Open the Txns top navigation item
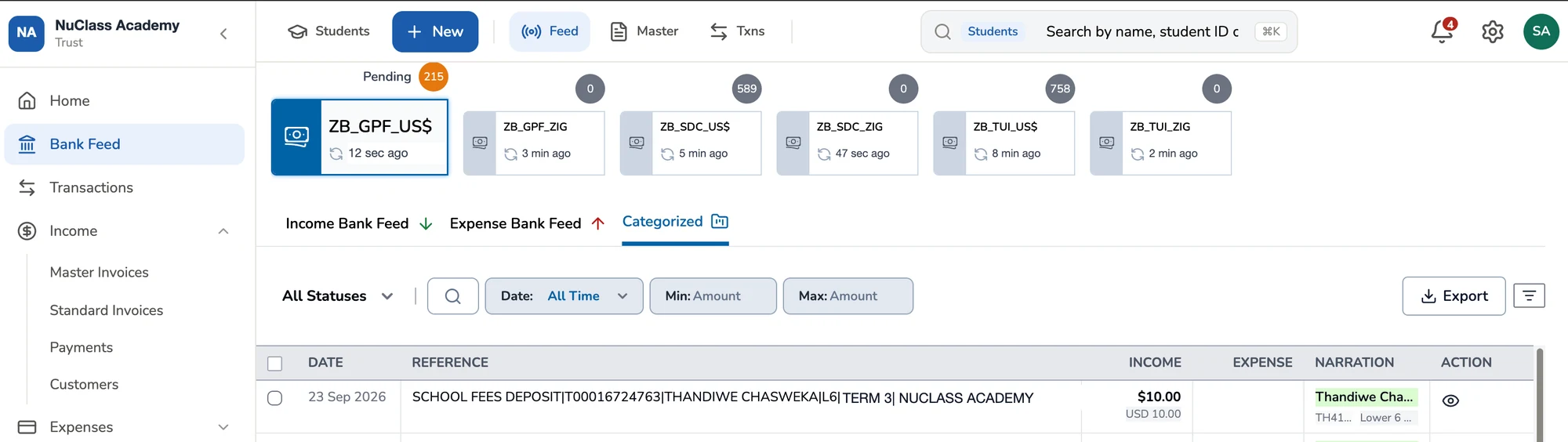Image resolution: width=1568 pixels, height=442 pixels. click(738, 31)
